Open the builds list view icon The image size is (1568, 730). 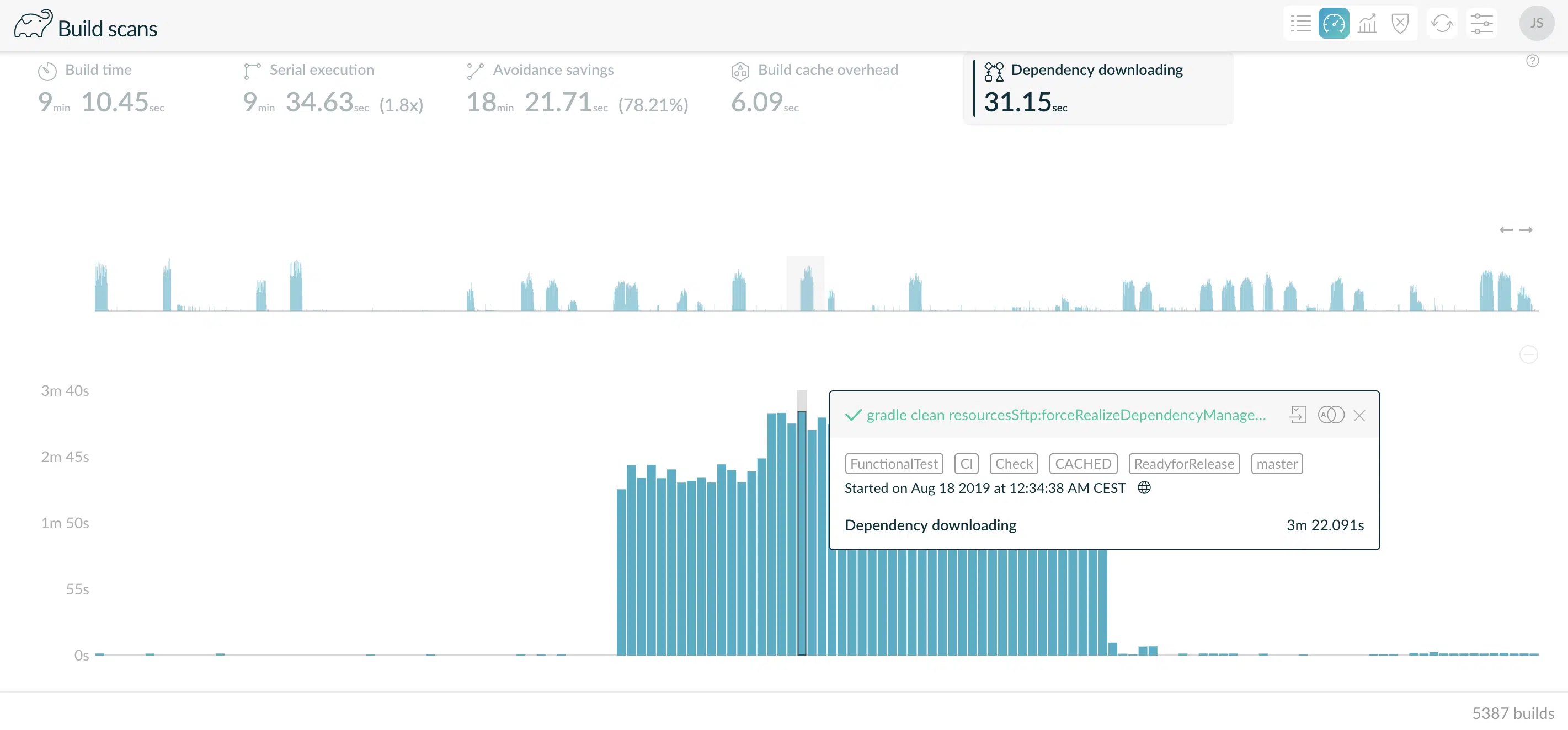[1300, 24]
